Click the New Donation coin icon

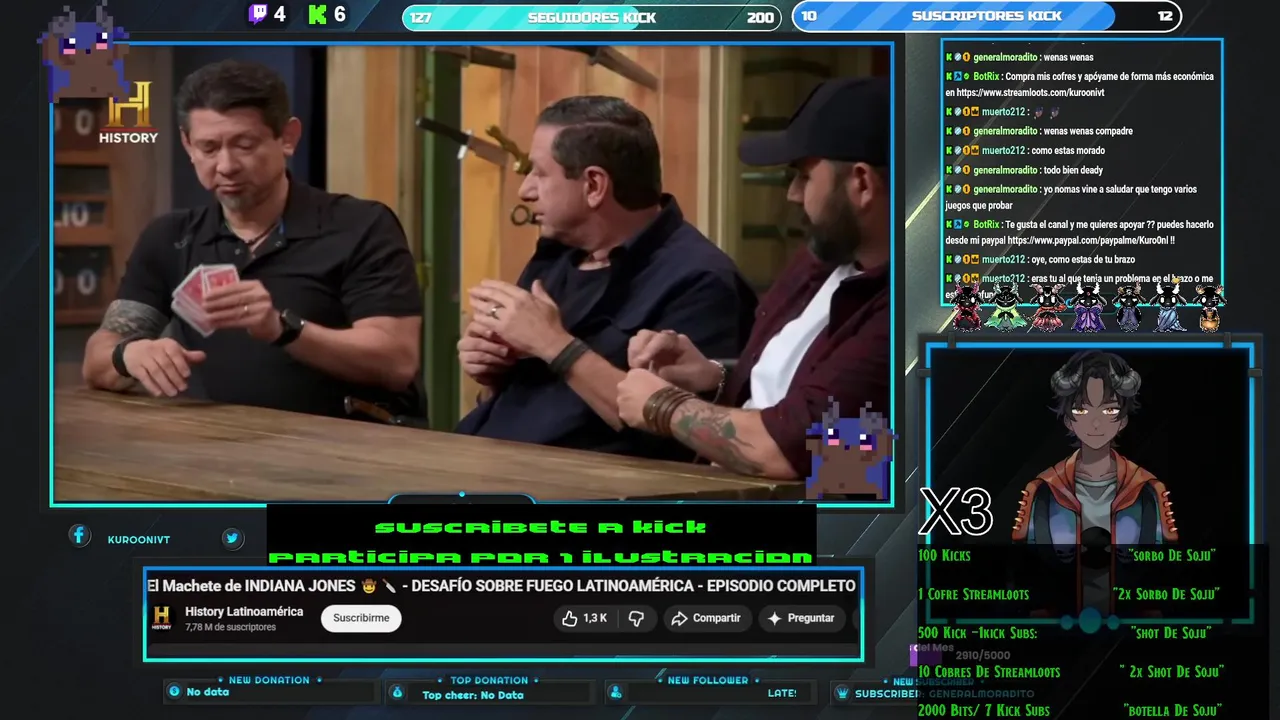pos(175,692)
